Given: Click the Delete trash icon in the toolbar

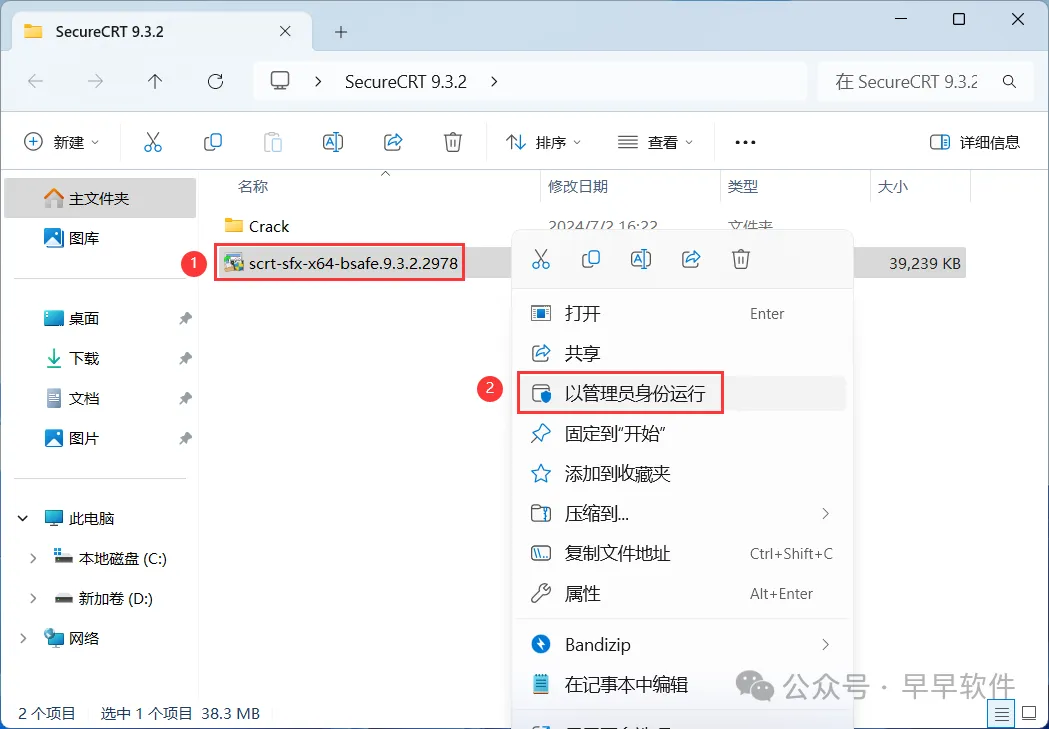Looking at the screenshot, I should [453, 142].
